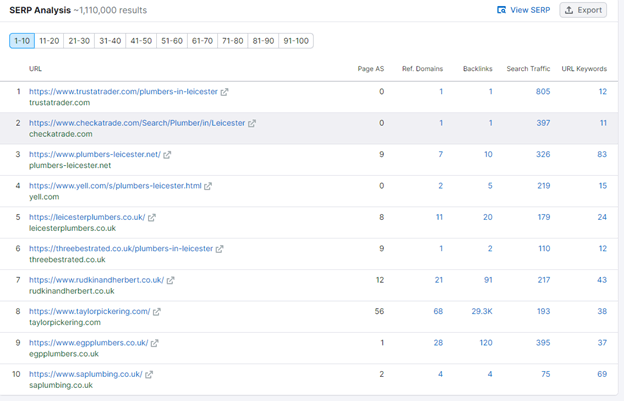Open the trustatrader.com plumbers-in-leicester URL

click(123, 91)
